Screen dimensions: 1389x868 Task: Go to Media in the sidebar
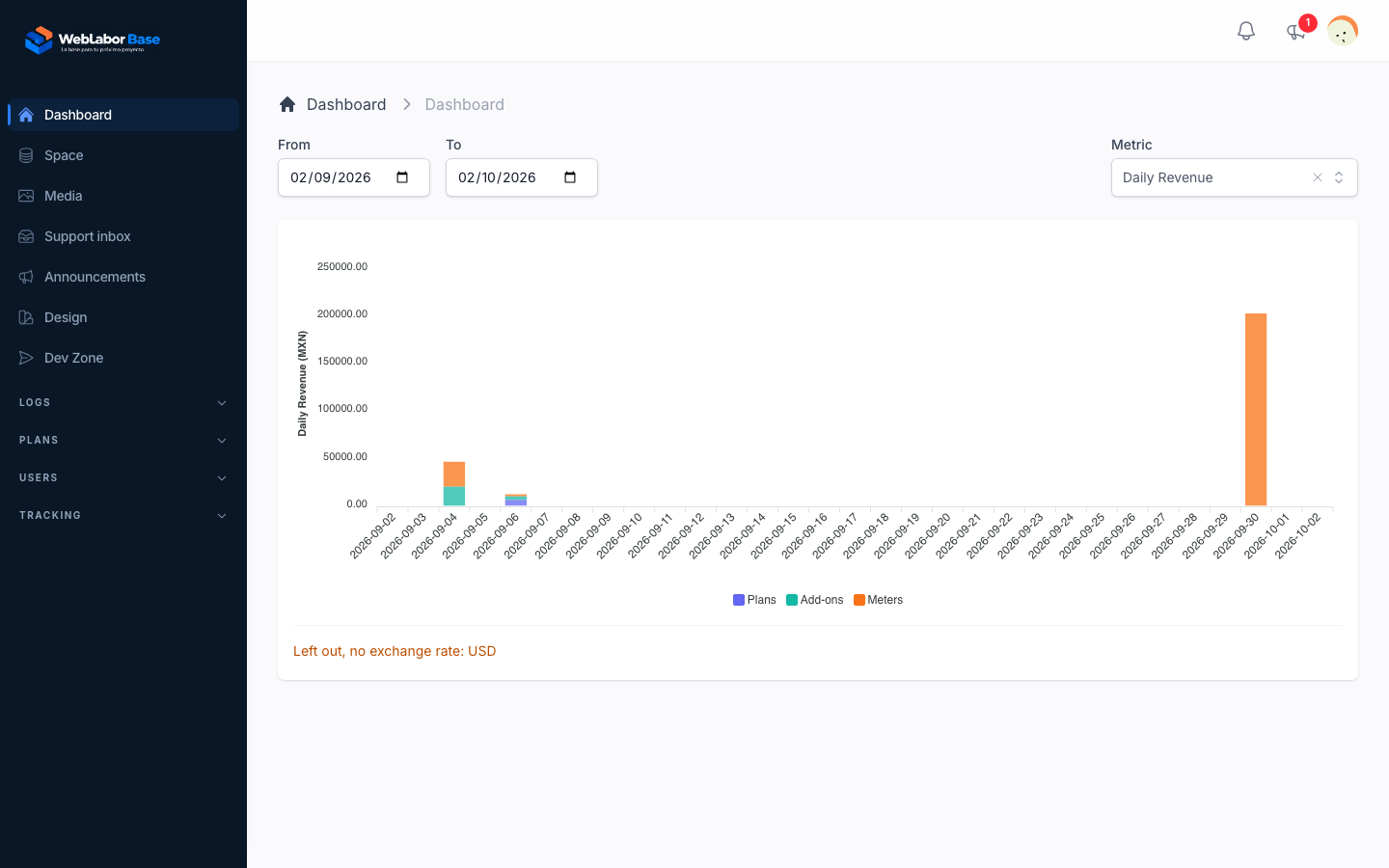click(x=123, y=196)
